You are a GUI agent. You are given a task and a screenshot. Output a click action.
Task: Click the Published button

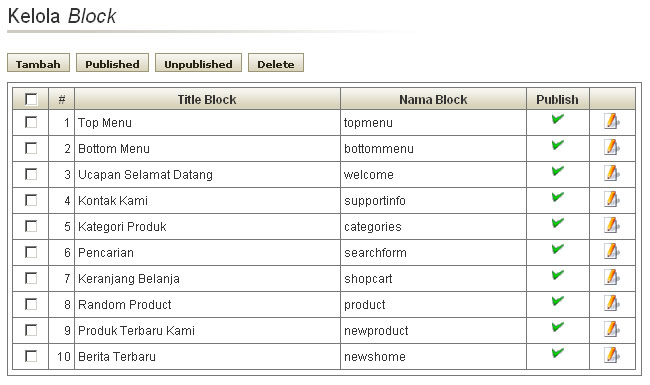112,63
